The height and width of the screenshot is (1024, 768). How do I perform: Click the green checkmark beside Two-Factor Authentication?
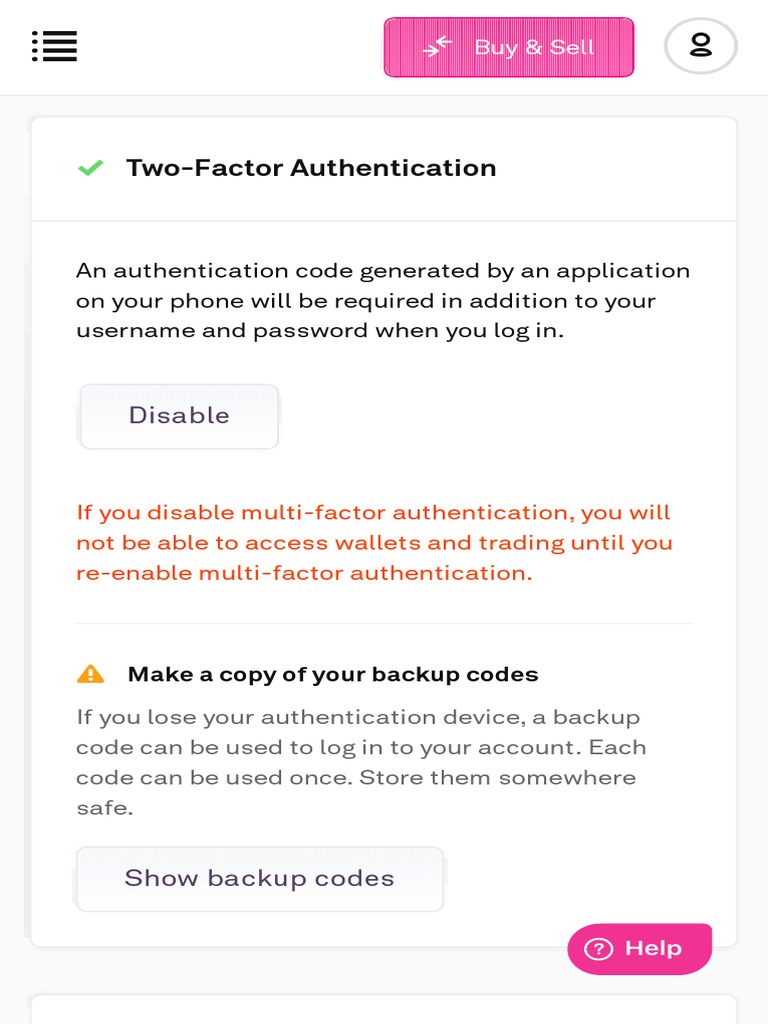[90, 168]
